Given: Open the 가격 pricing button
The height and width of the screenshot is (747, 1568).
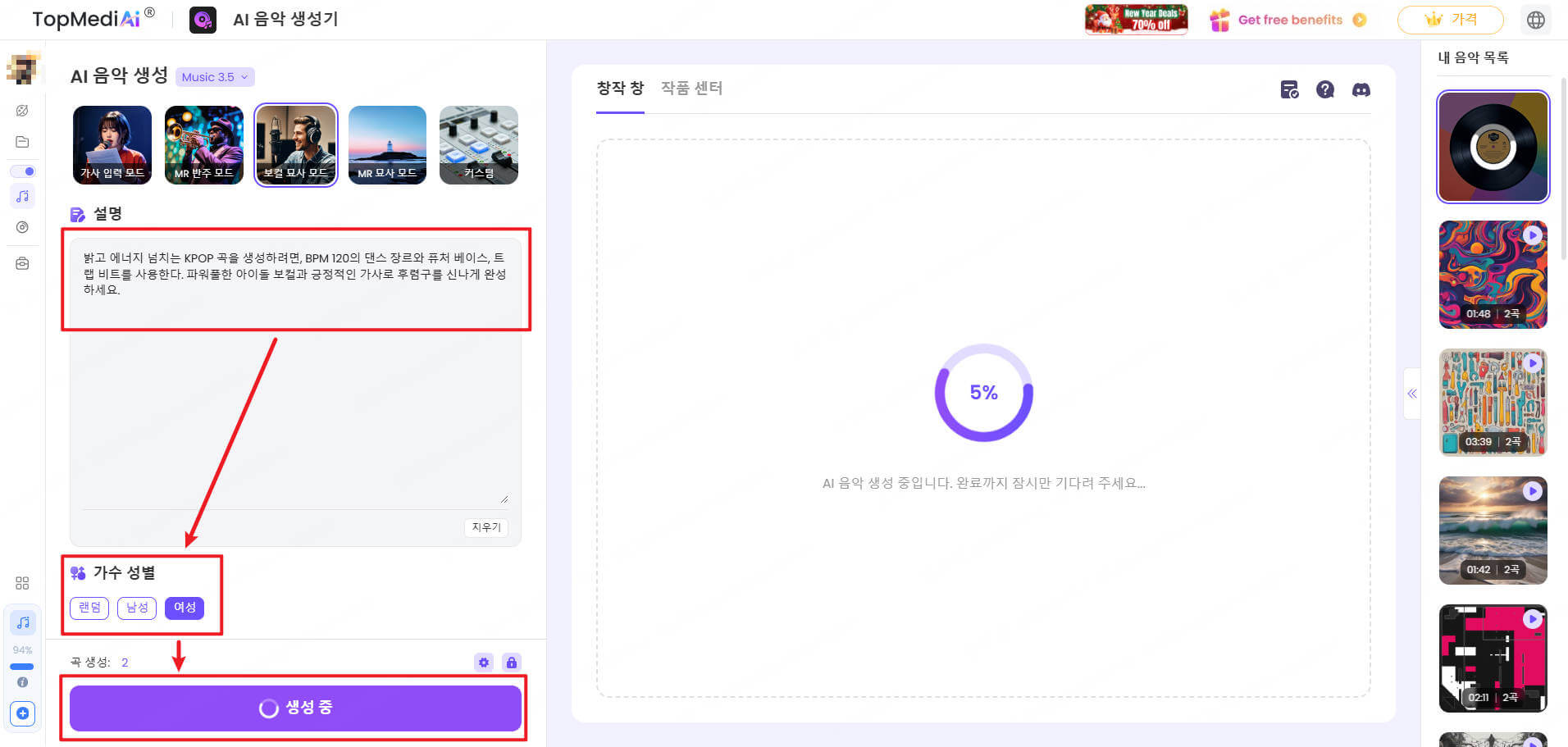Looking at the screenshot, I should pyautogui.click(x=1450, y=20).
